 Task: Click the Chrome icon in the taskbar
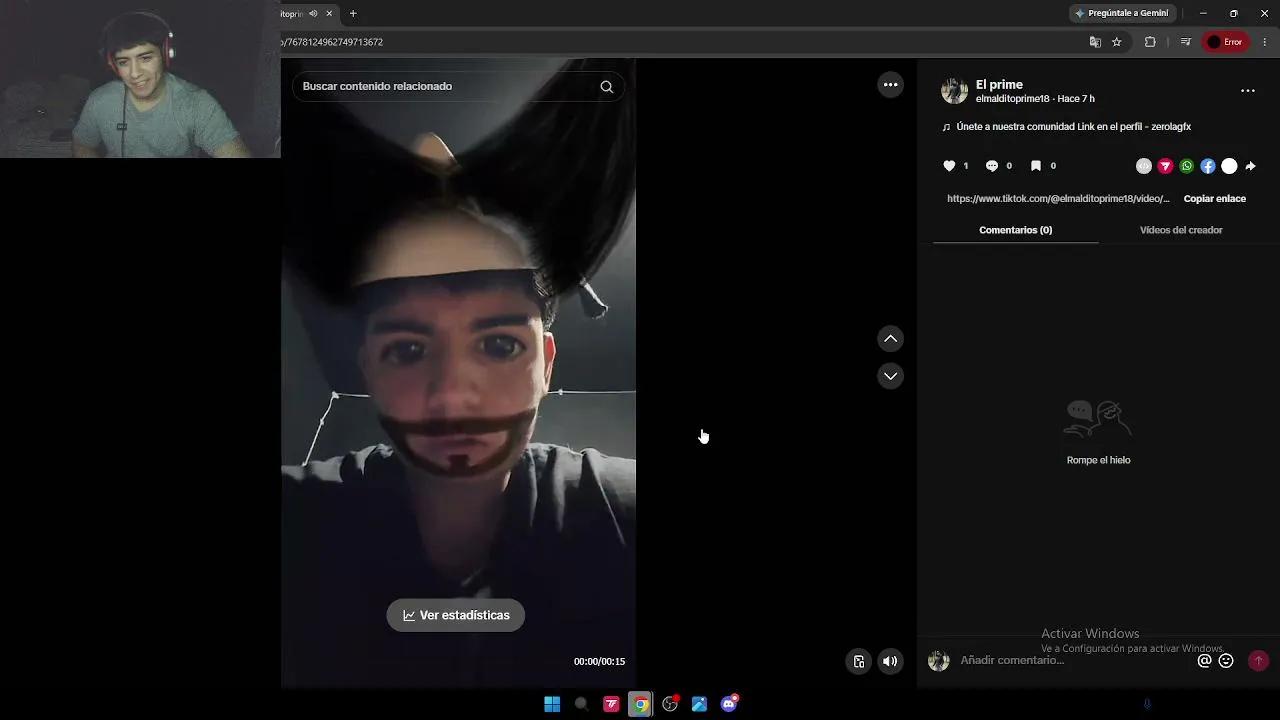click(x=641, y=704)
